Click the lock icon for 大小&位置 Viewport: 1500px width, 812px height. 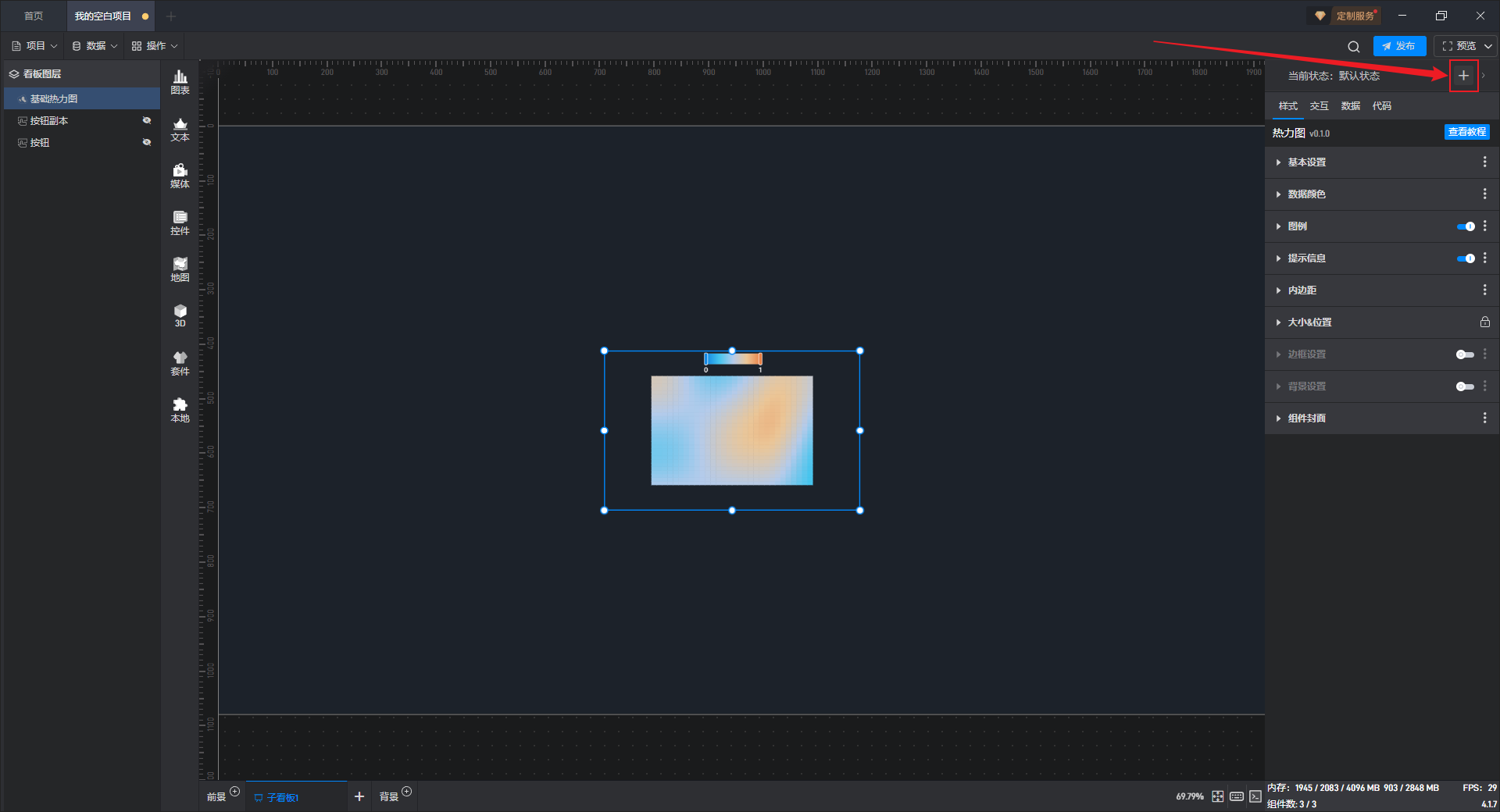(x=1484, y=322)
